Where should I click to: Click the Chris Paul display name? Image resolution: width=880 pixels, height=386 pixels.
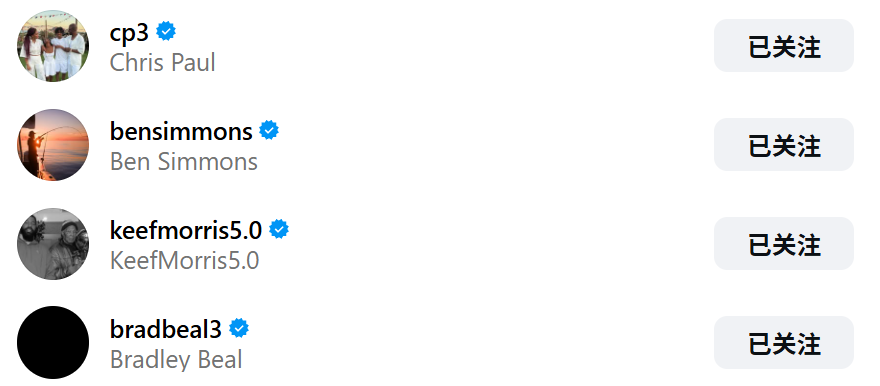click(x=163, y=62)
